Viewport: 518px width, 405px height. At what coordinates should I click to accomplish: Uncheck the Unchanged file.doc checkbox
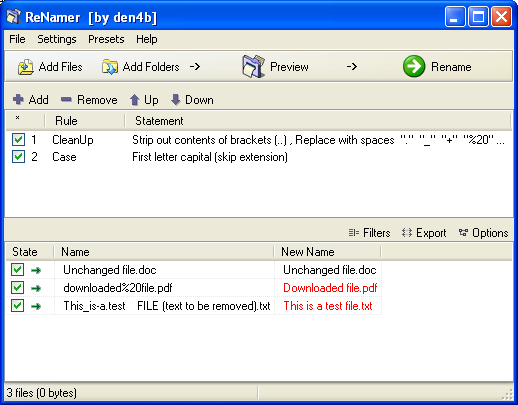click(x=17, y=269)
